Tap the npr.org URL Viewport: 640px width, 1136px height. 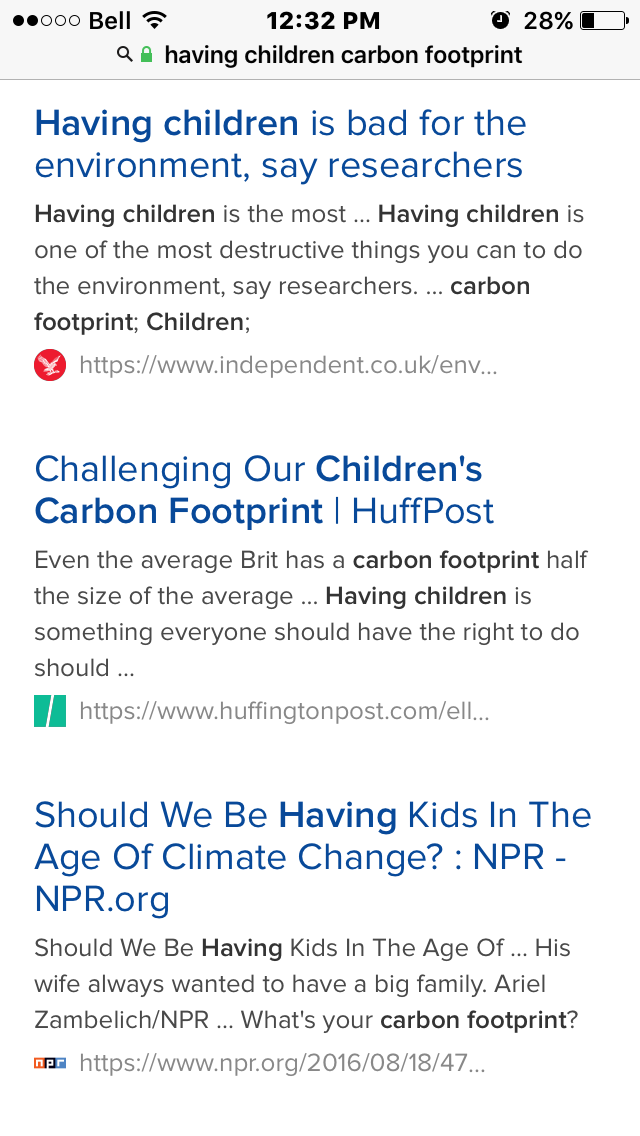(x=282, y=1064)
